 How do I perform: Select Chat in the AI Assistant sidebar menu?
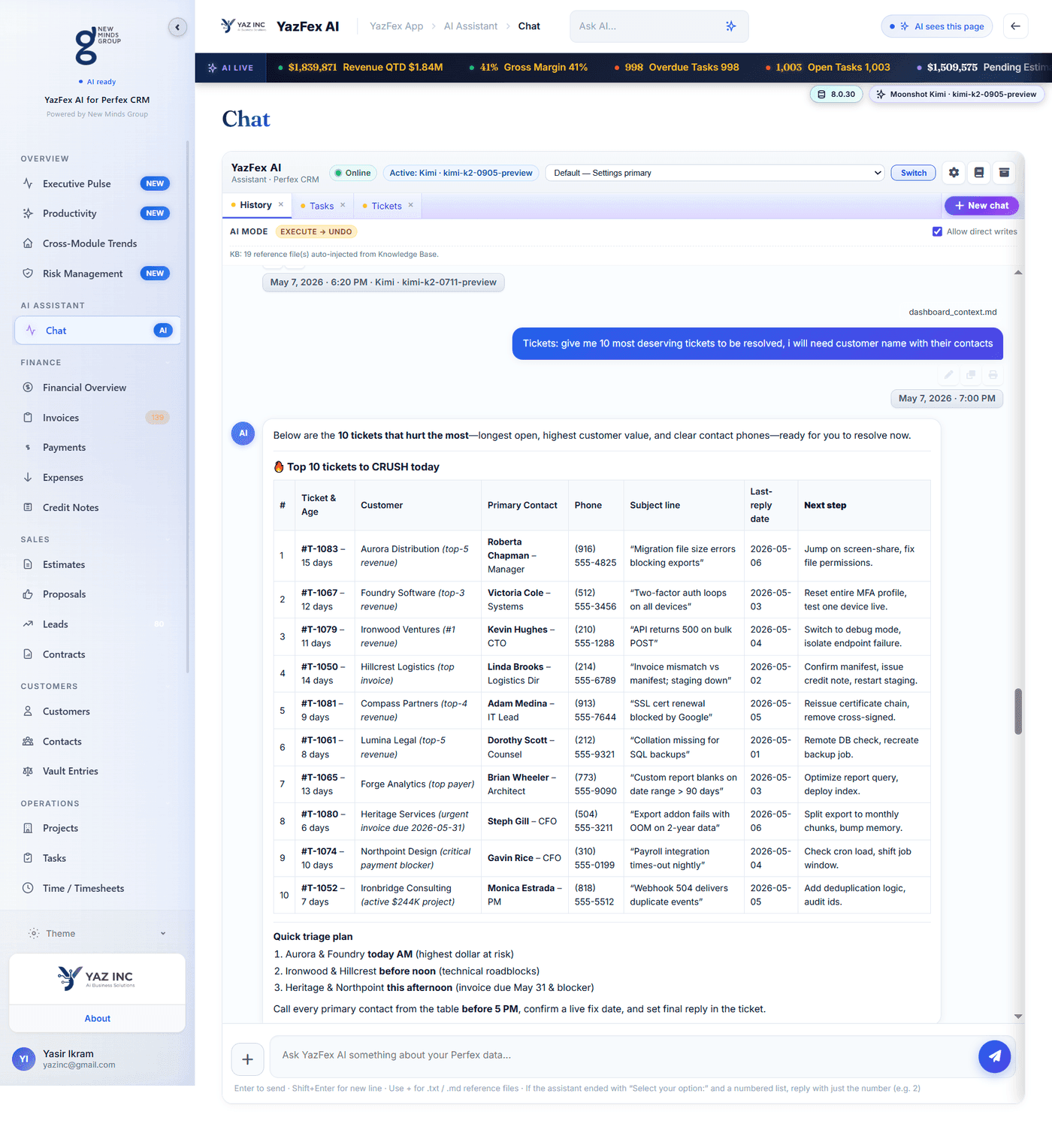coord(98,331)
